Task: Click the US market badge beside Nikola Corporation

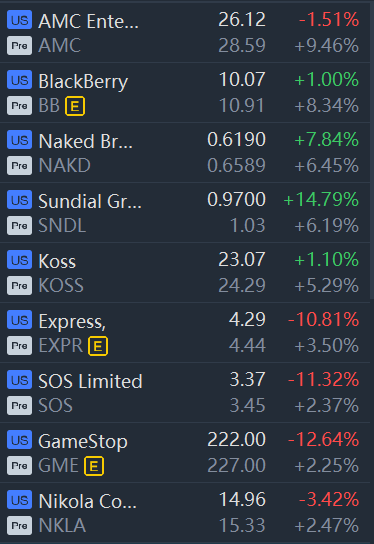Action: point(19,500)
